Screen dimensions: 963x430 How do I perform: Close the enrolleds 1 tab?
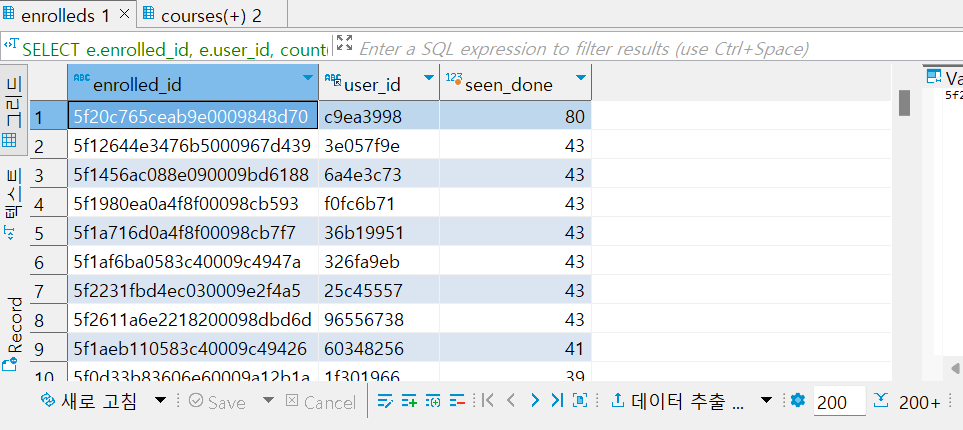point(125,15)
